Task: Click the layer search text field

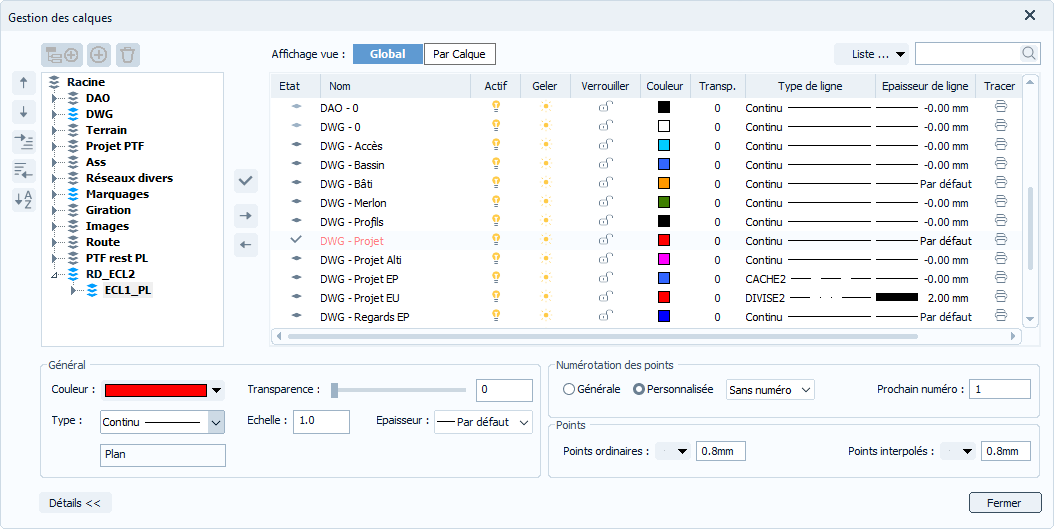Action: pyautogui.click(x=968, y=54)
